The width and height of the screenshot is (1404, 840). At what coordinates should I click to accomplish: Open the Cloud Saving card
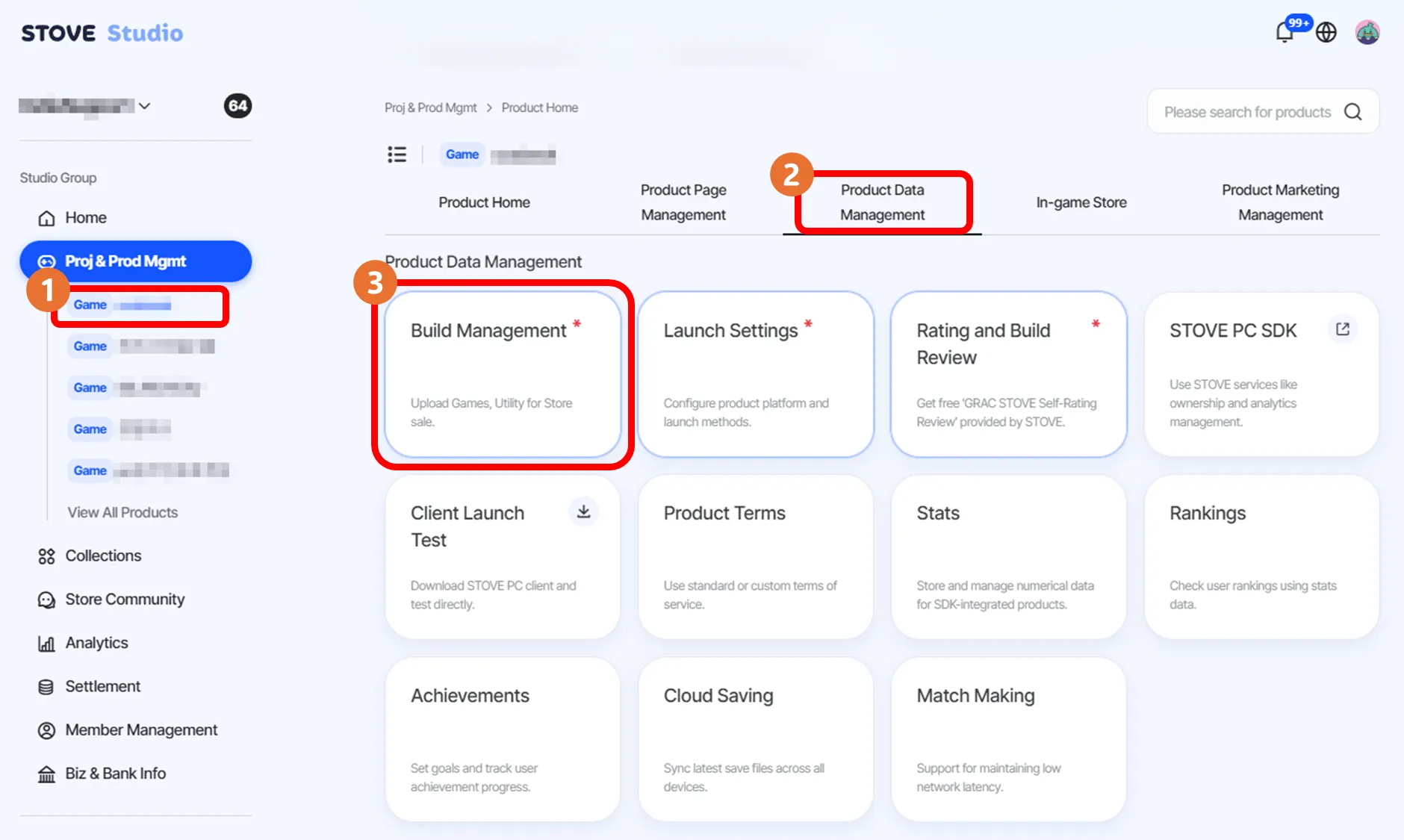click(756, 740)
